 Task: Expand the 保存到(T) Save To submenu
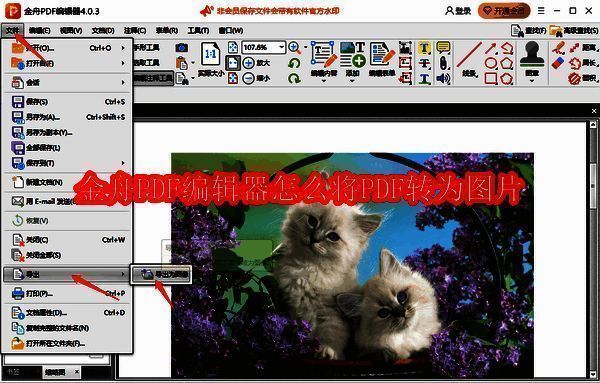68,163
